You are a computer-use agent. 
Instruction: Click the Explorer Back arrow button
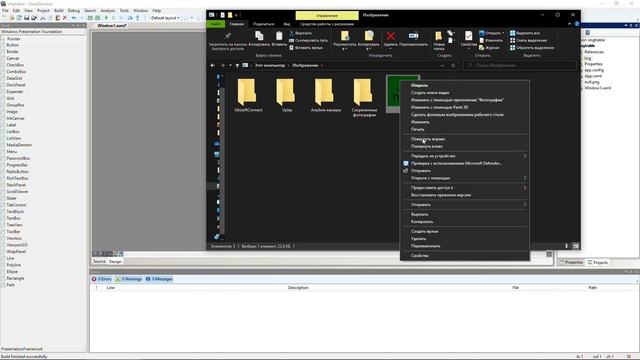[x=213, y=65]
